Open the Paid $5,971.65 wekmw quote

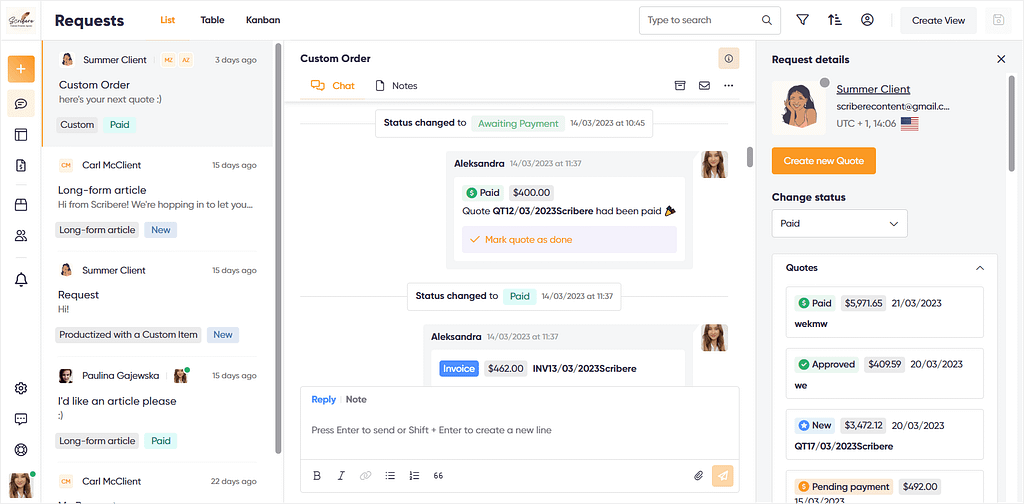[x=886, y=313]
